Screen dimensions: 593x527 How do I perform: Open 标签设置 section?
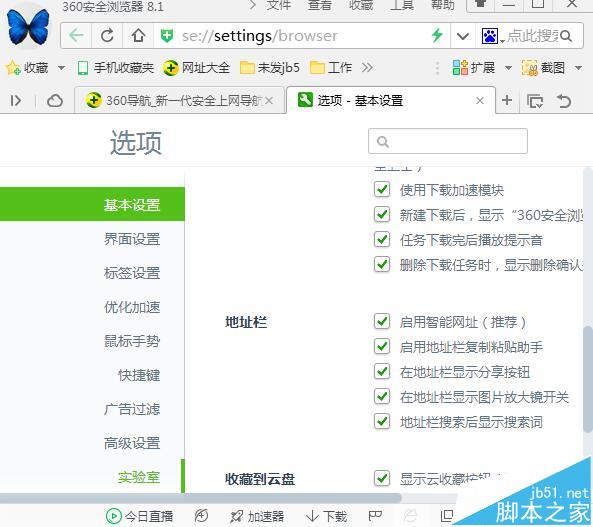coord(132,273)
